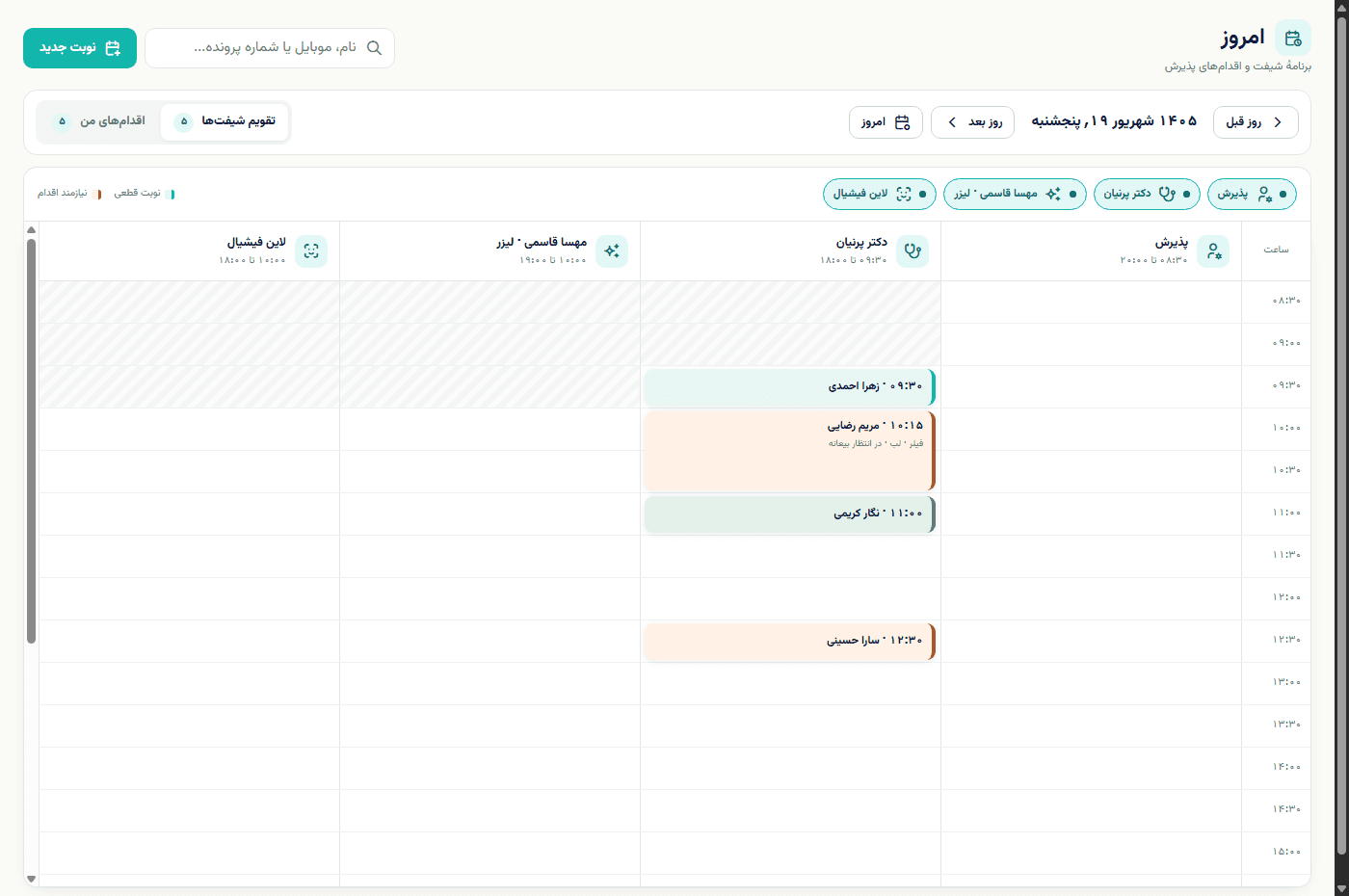1349x896 pixels.
Task: Switch to اقدام‌های من tab
Action: [x=99, y=121]
